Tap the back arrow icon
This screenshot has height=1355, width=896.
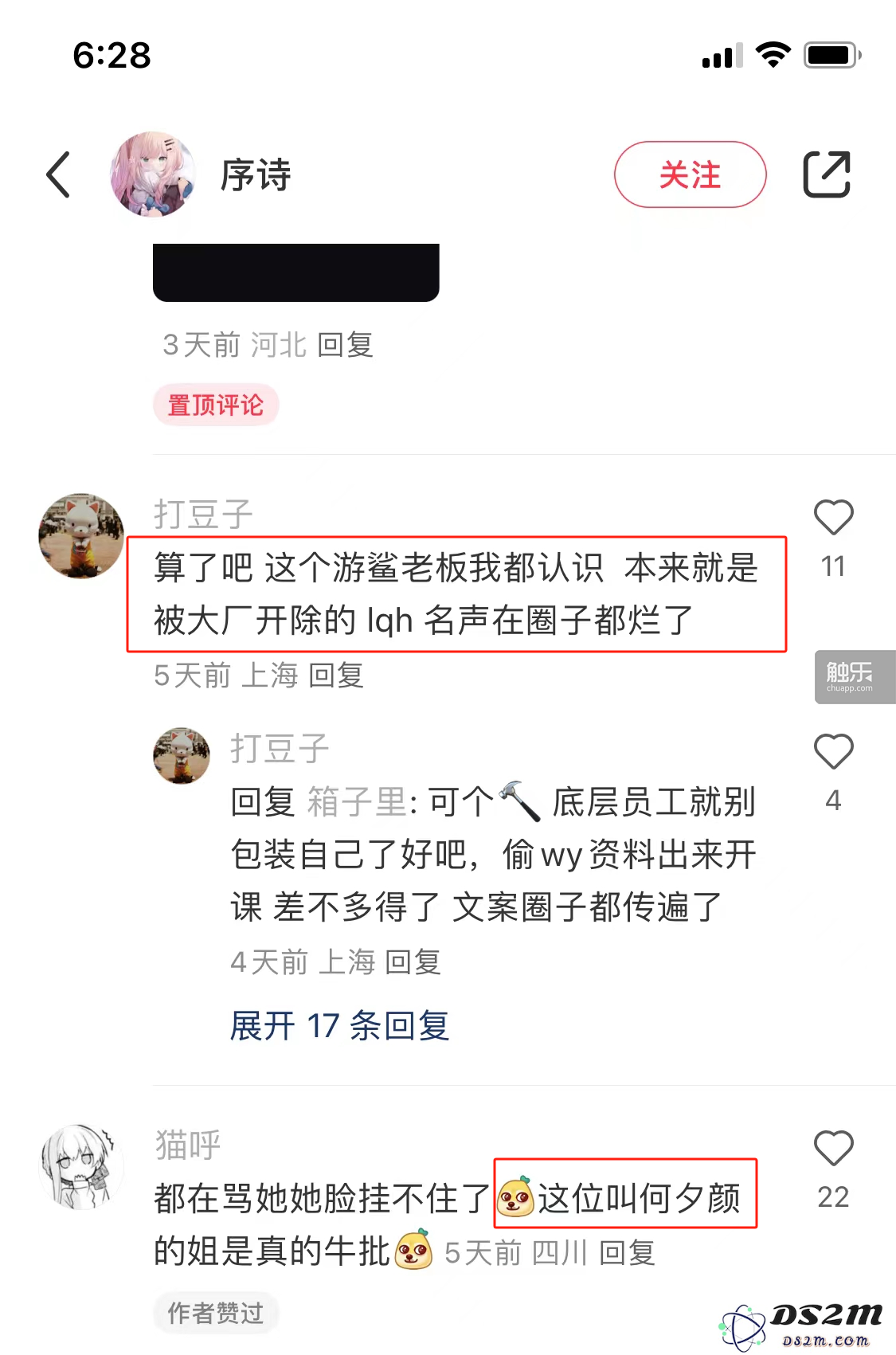tap(58, 174)
